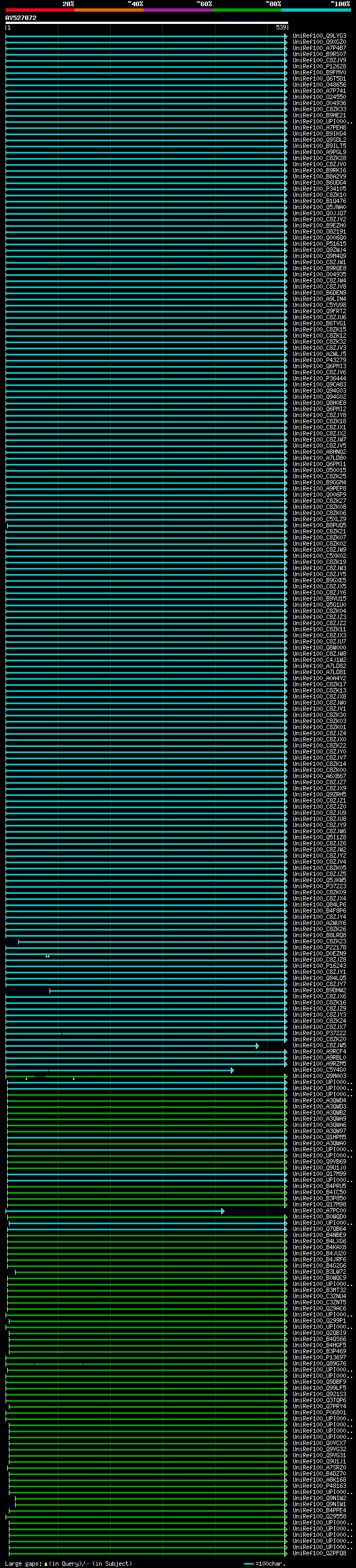356x1568 pixels.
Task: Click hit UniRef100_A9RBL0
Action: click(x=319, y=1058)
